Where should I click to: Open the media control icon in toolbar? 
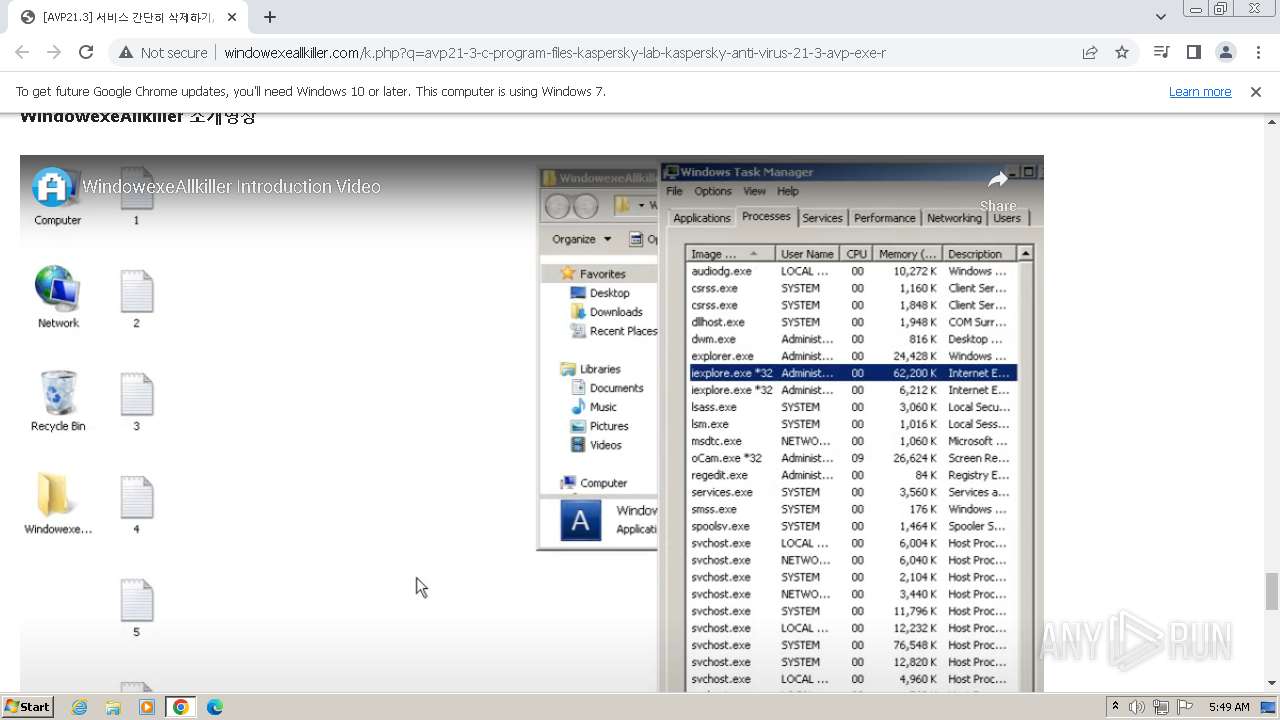pyautogui.click(x=1161, y=53)
